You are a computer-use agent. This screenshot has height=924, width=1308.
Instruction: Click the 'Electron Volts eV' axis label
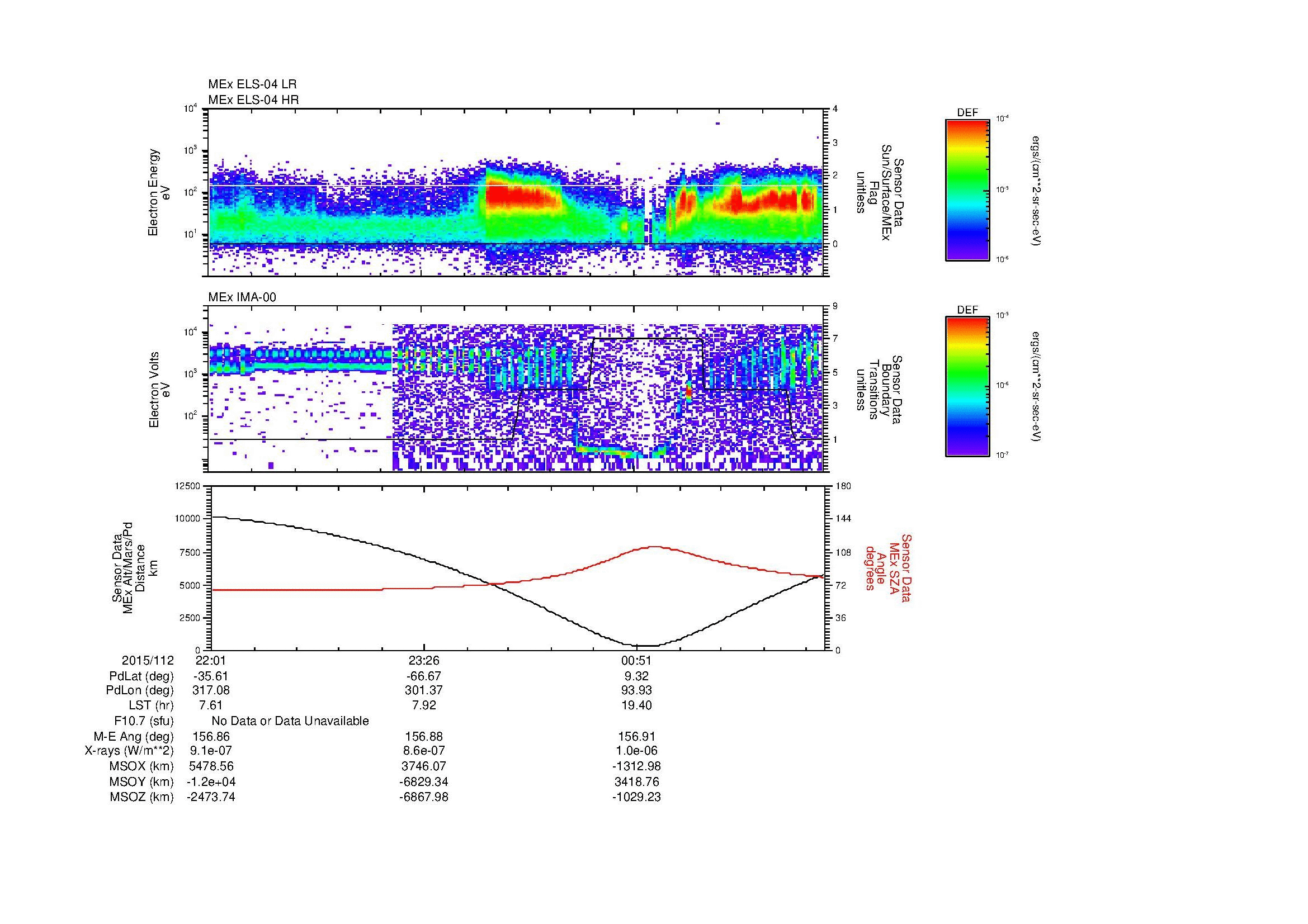pyautogui.click(x=159, y=390)
